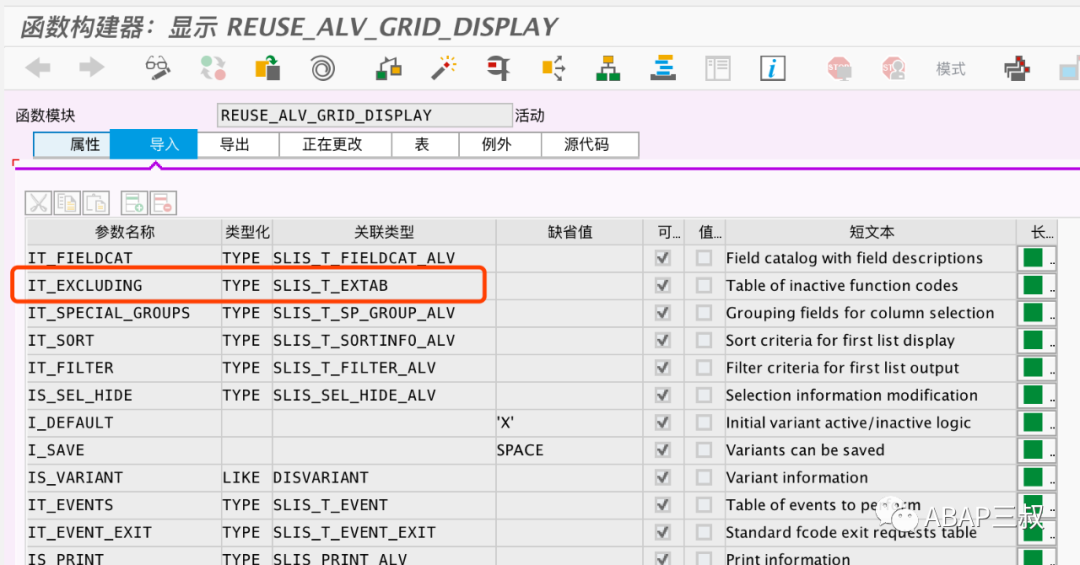Click the 模式 toolbar button
The width and height of the screenshot is (1080, 565).
tap(951, 68)
